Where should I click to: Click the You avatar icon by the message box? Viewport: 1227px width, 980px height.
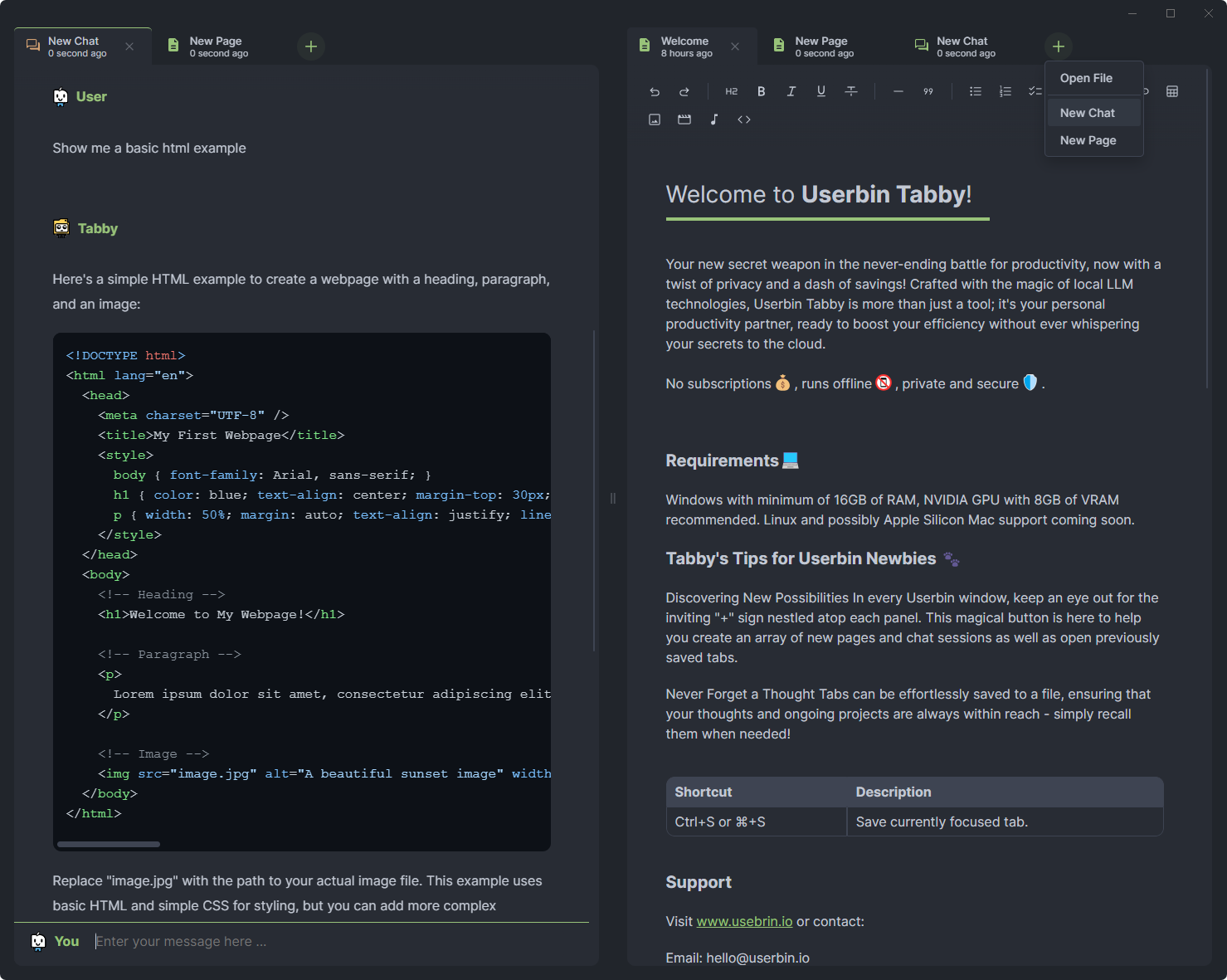pyautogui.click(x=38, y=941)
